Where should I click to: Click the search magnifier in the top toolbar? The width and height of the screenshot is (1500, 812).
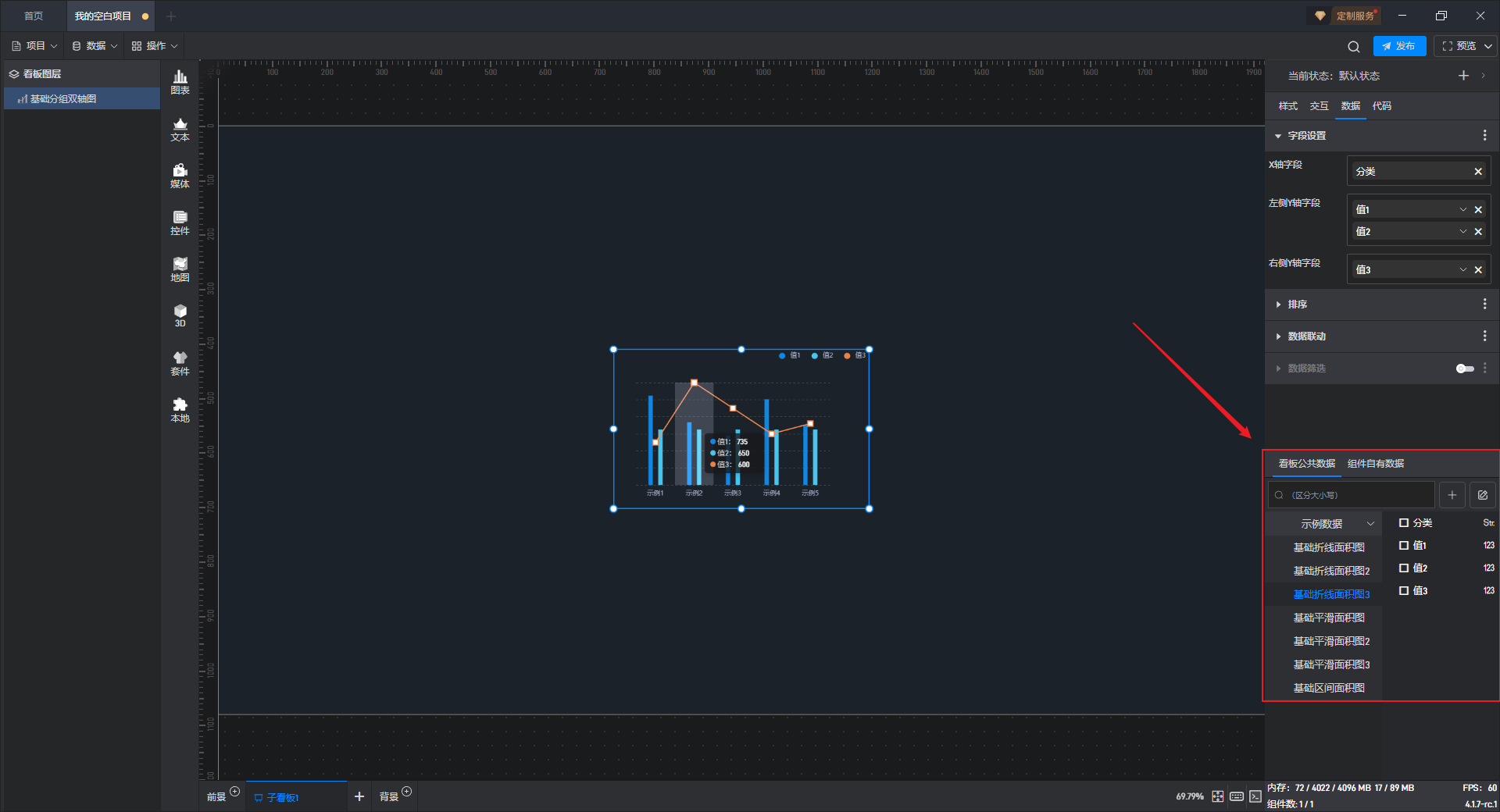pos(1354,46)
